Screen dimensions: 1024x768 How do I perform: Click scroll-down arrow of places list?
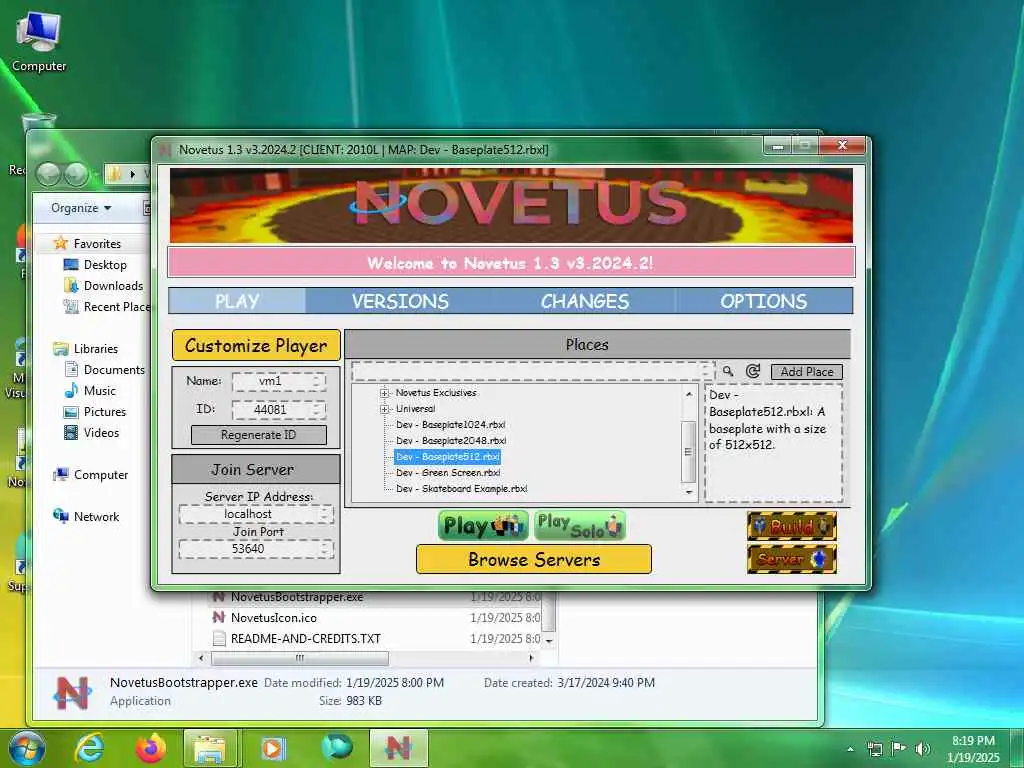pos(689,492)
